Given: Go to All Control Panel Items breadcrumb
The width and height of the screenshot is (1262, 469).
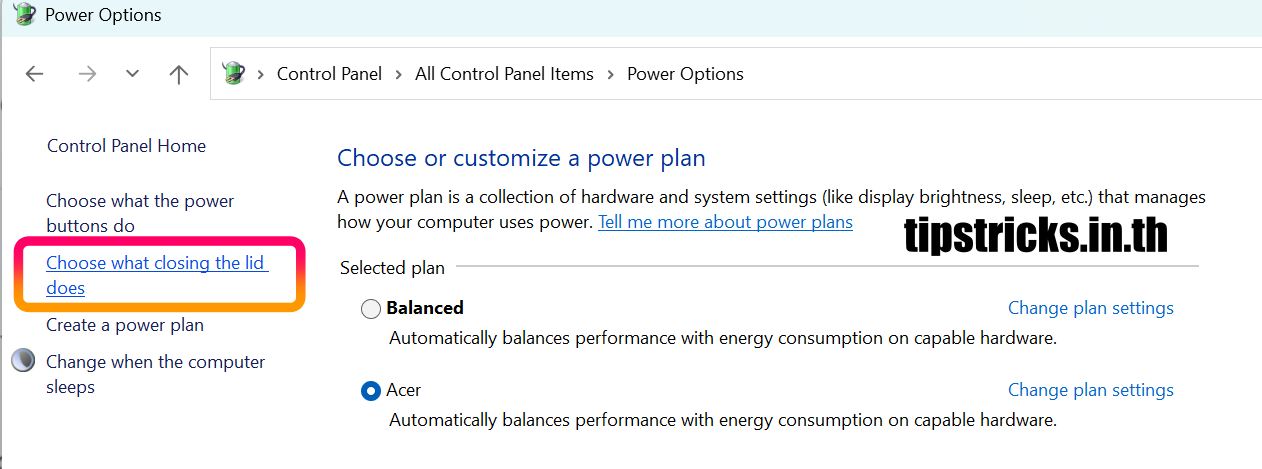Looking at the screenshot, I should [x=504, y=74].
